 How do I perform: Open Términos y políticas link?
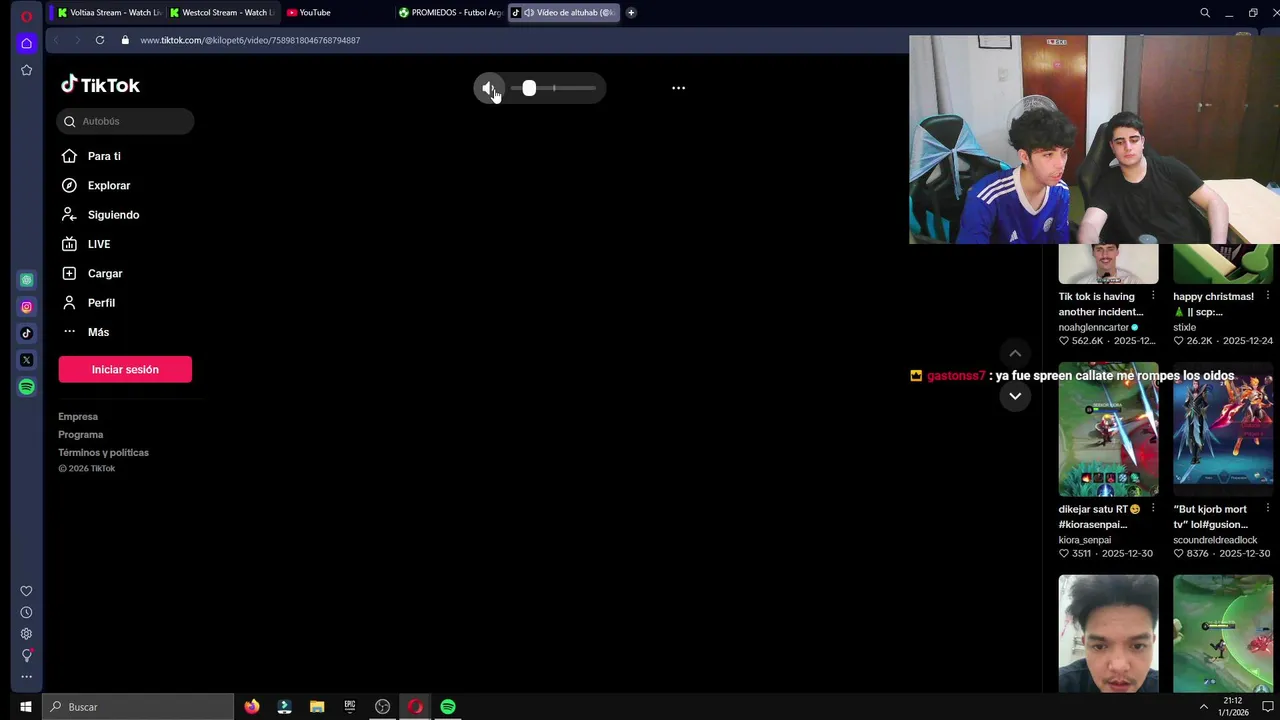point(103,453)
